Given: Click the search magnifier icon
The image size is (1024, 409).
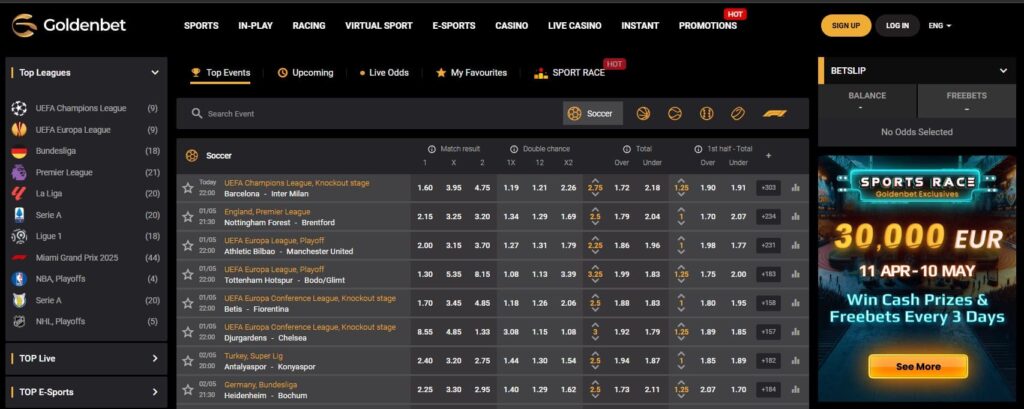Looking at the screenshot, I should pos(197,114).
